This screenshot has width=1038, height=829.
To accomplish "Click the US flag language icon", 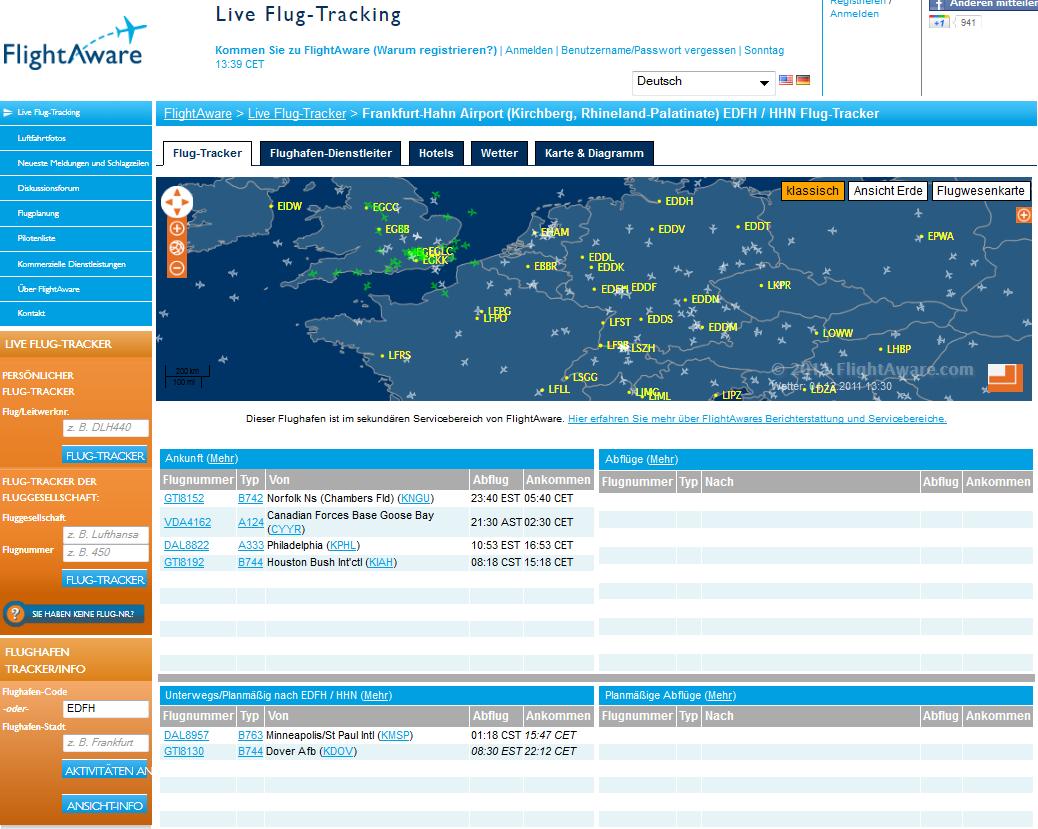I will coord(786,81).
